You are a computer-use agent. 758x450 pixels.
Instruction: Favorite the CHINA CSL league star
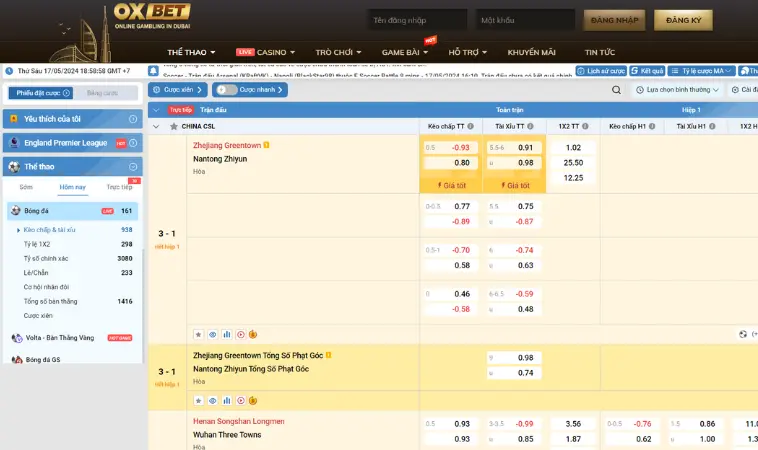(175, 127)
